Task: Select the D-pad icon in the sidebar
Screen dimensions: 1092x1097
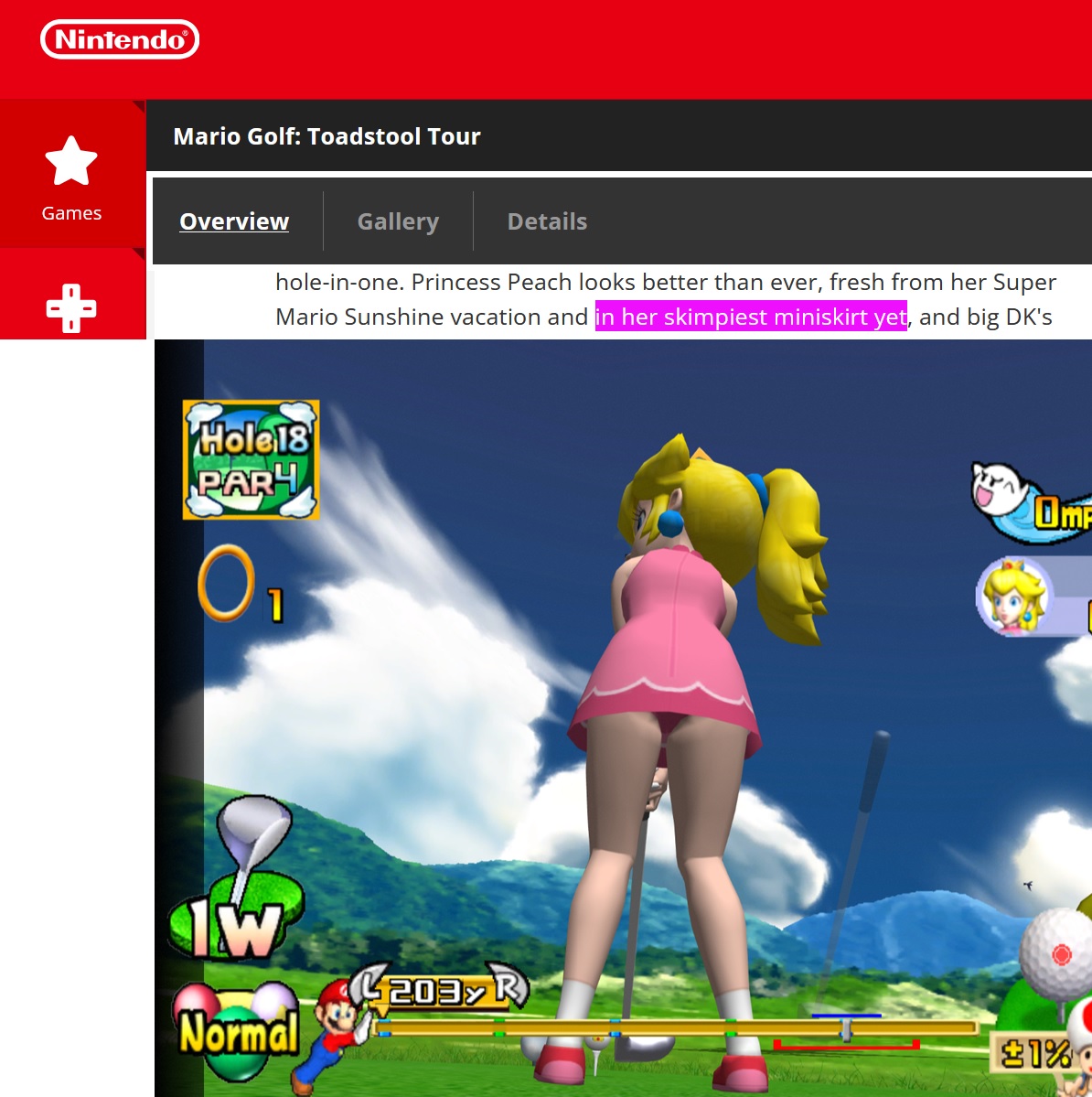Action: tap(71, 307)
